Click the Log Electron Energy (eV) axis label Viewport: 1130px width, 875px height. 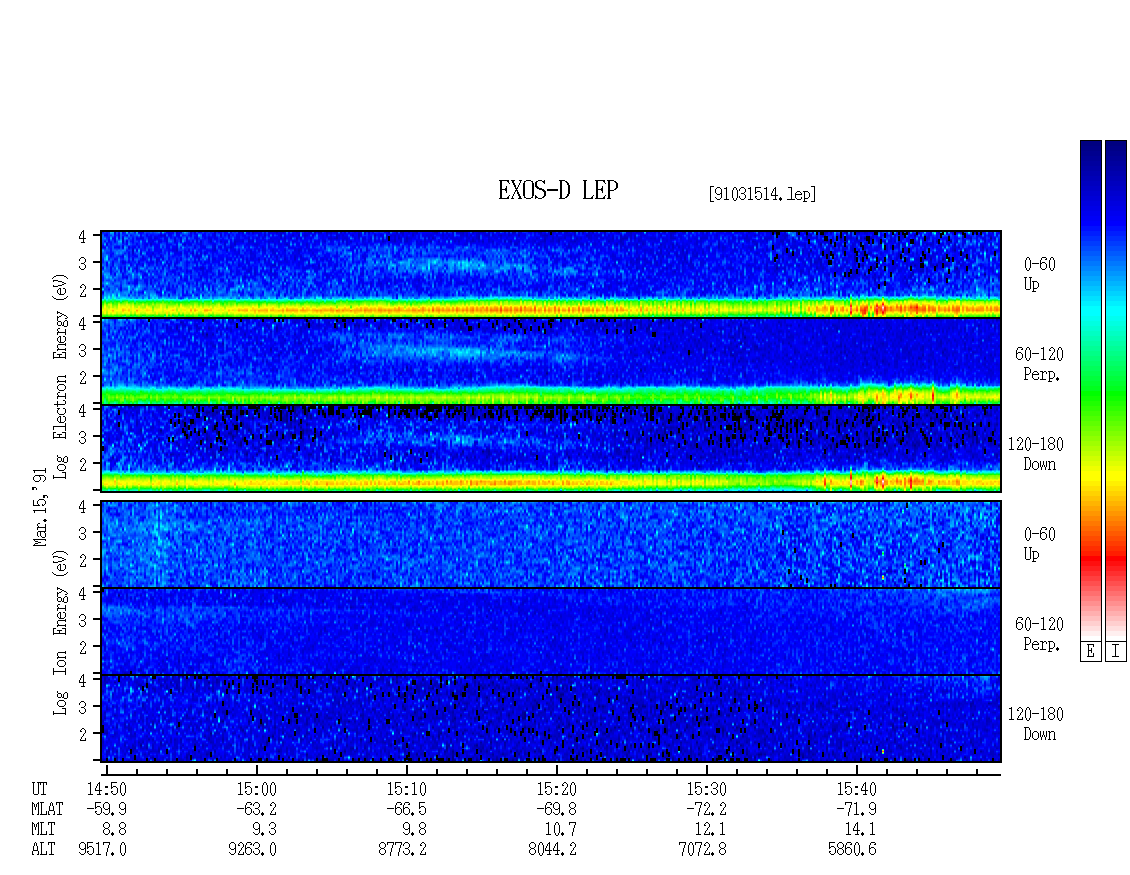[x=61, y=376]
